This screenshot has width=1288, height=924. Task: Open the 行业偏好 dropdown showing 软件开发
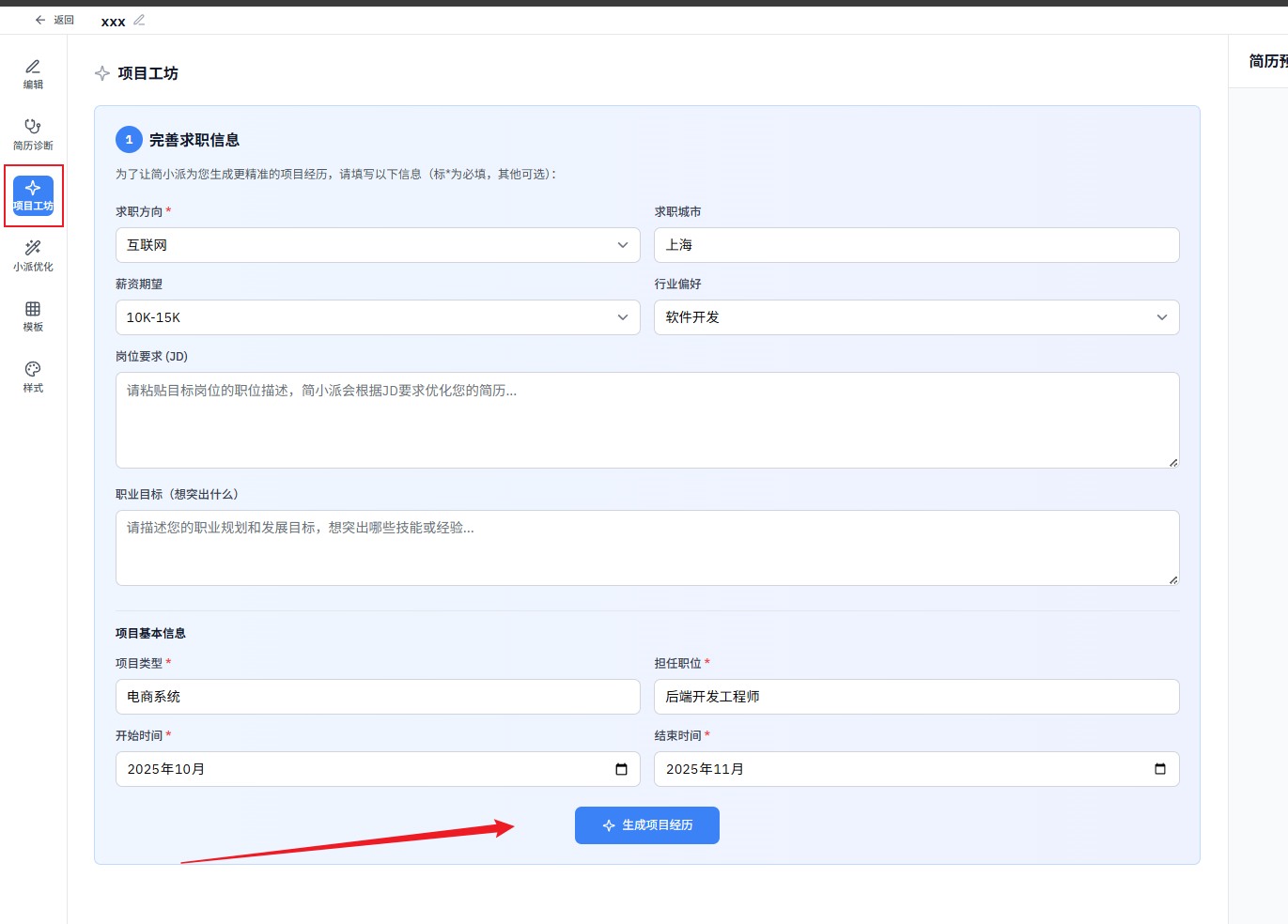[916, 317]
